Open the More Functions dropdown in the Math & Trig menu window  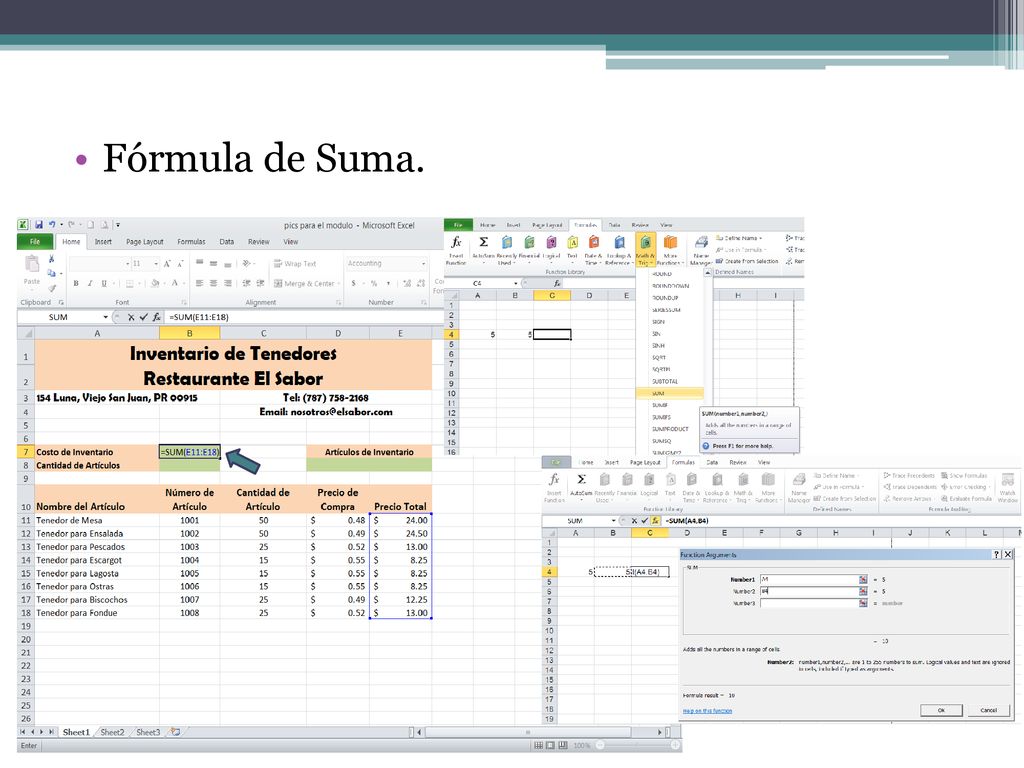click(x=670, y=250)
